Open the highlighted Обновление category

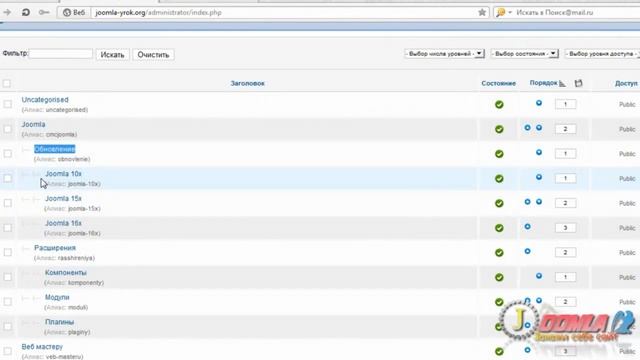pyautogui.click(x=55, y=149)
